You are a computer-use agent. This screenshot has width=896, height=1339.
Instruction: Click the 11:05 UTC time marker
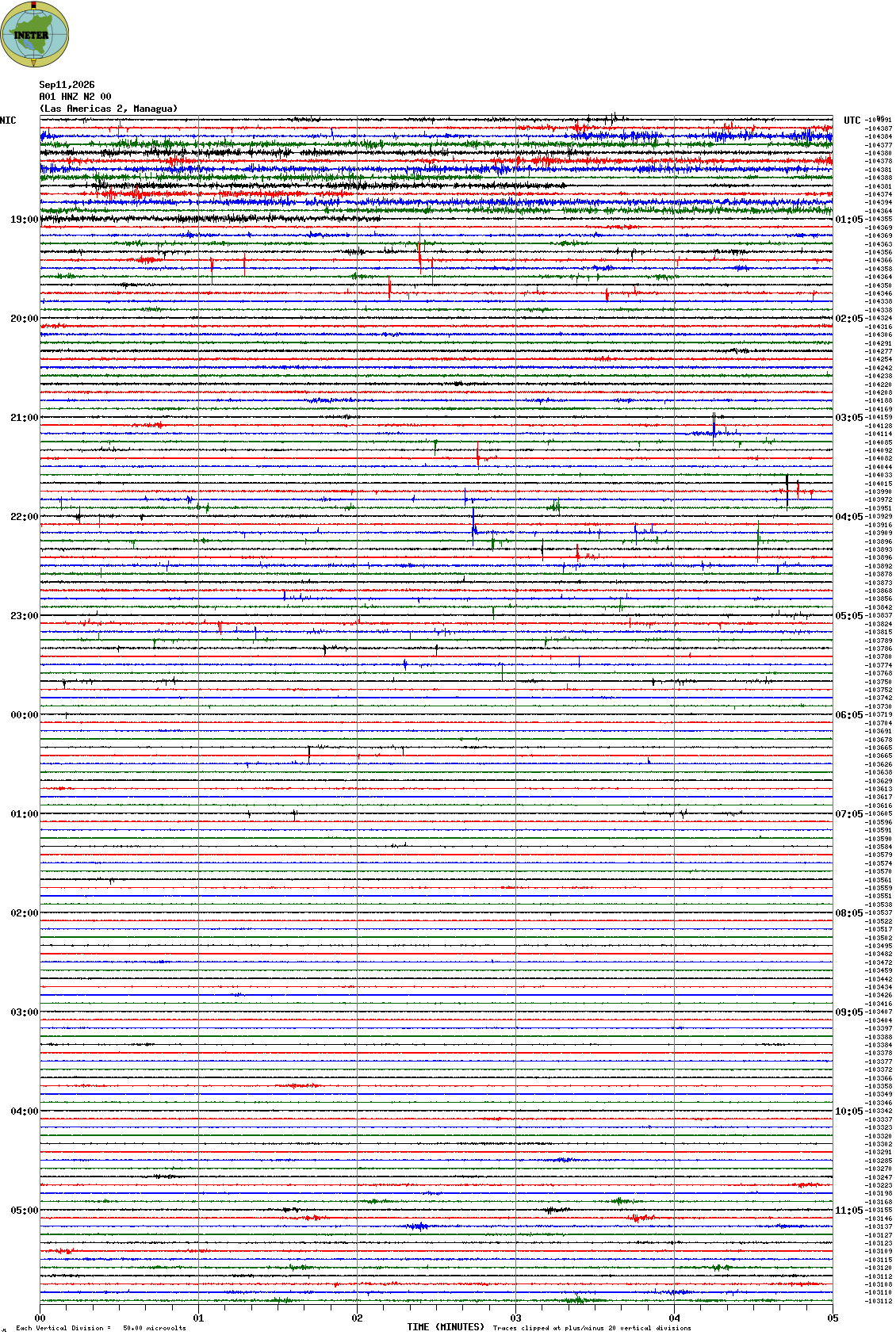click(849, 1211)
